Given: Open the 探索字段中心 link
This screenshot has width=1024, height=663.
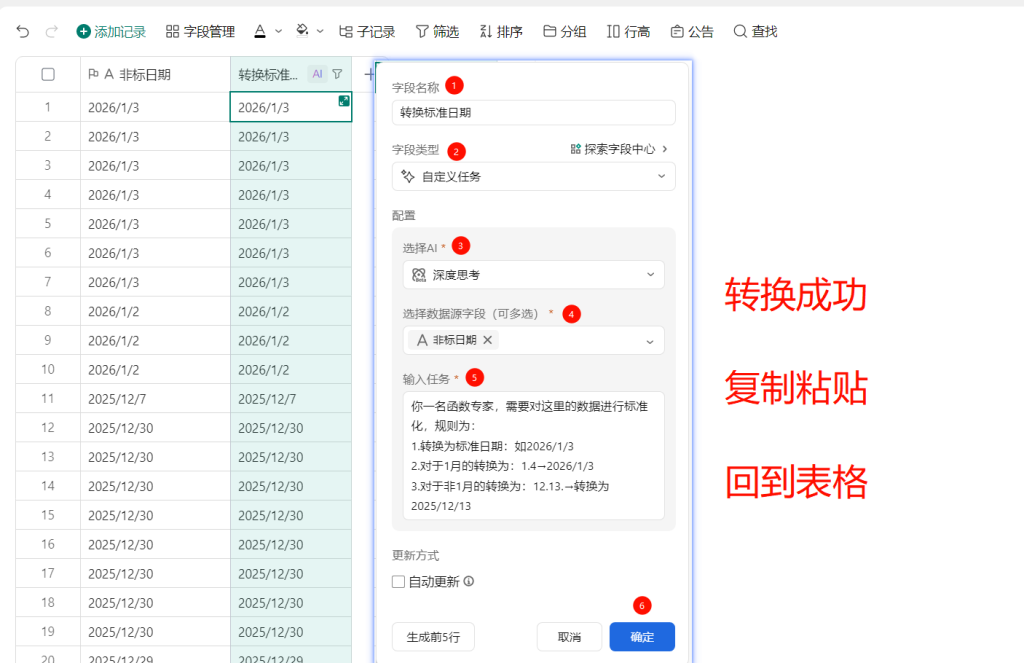Looking at the screenshot, I should [x=619, y=149].
